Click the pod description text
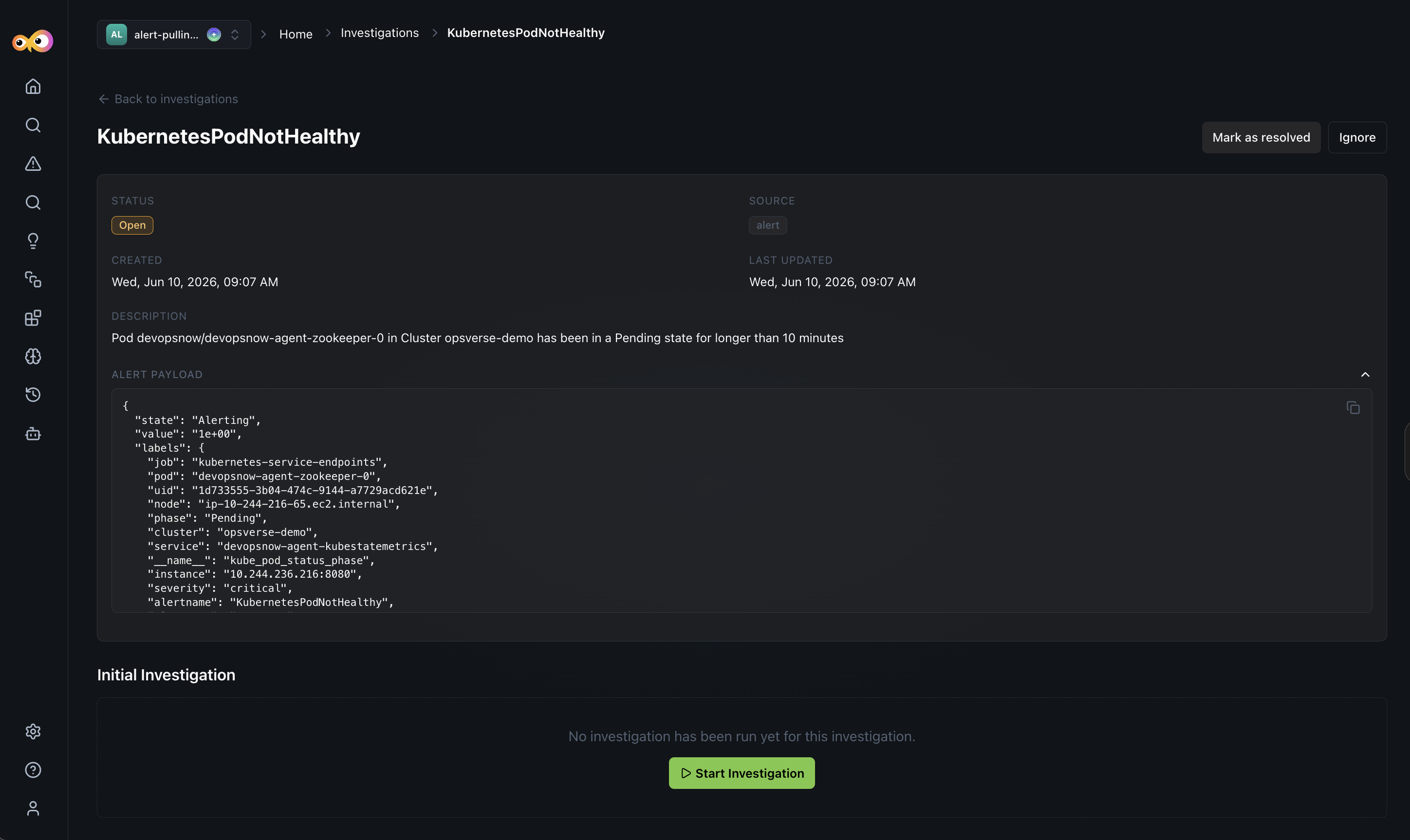The image size is (1410, 840). point(477,338)
